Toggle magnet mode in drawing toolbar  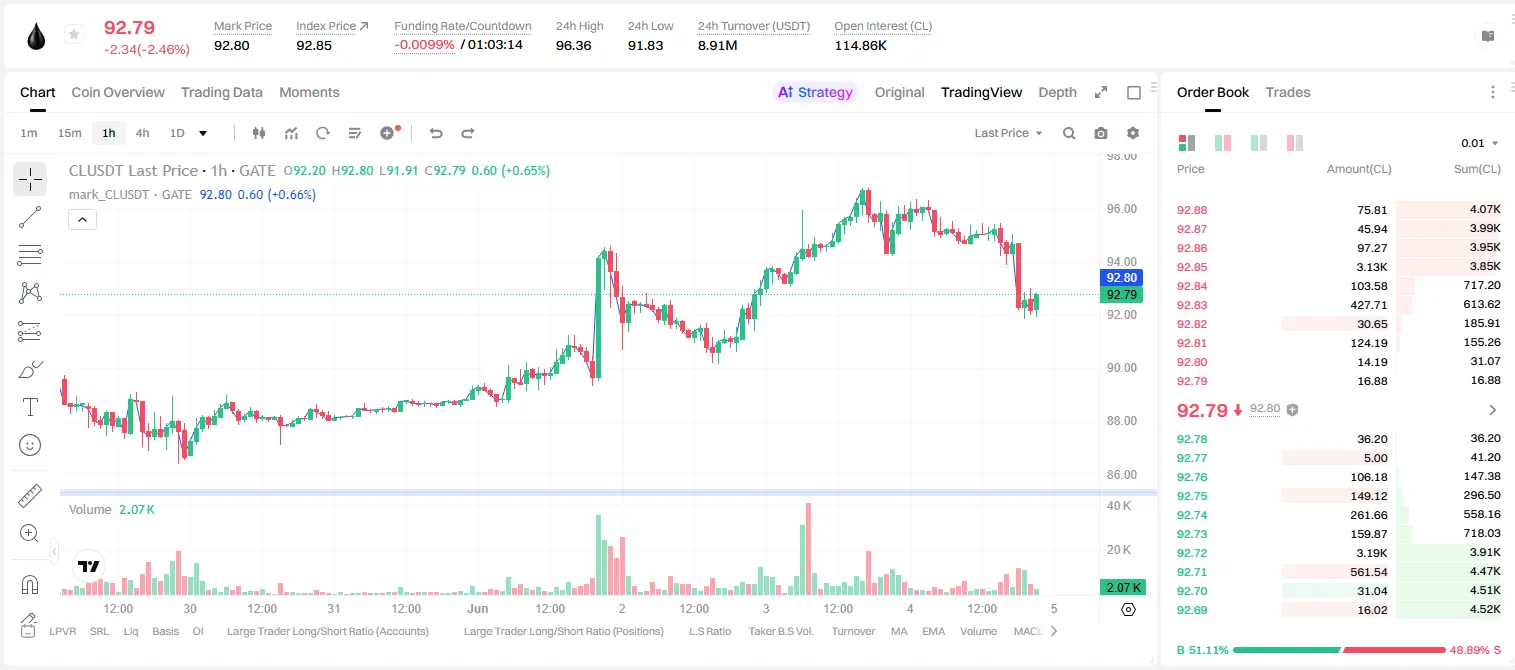coord(30,585)
